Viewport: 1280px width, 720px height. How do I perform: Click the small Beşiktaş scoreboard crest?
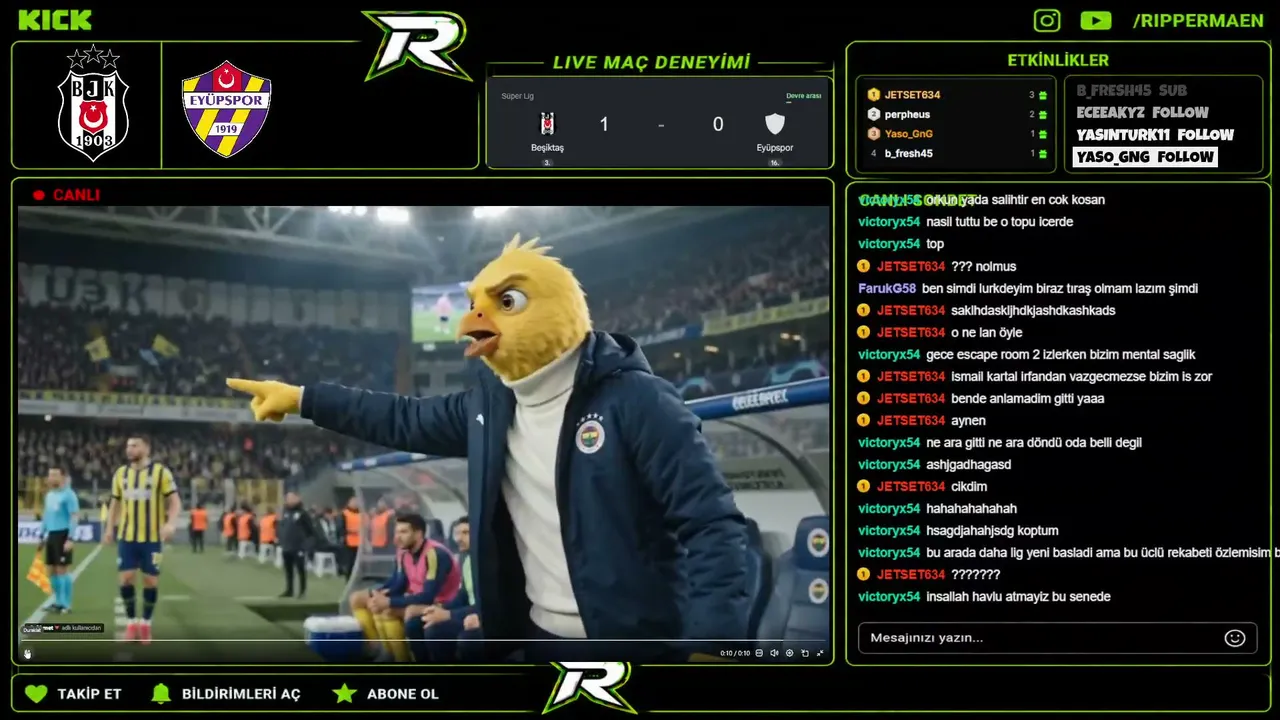coord(547,124)
